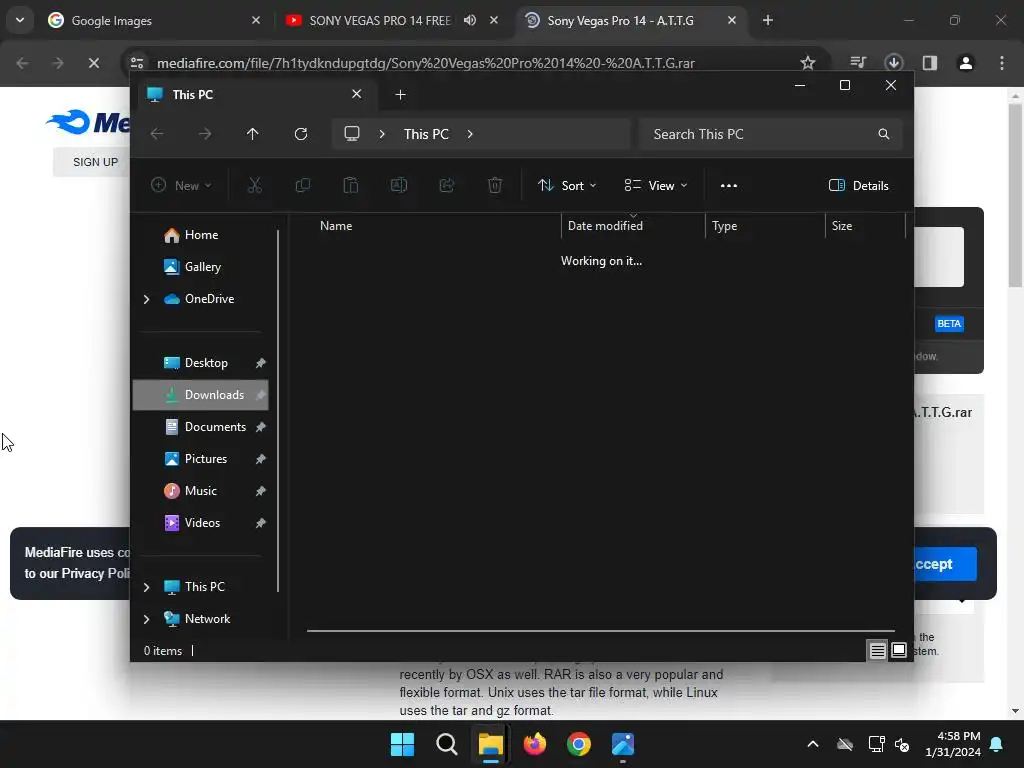The width and height of the screenshot is (1024, 768).
Task: Open the Photos app on taskbar
Action: pos(623,744)
